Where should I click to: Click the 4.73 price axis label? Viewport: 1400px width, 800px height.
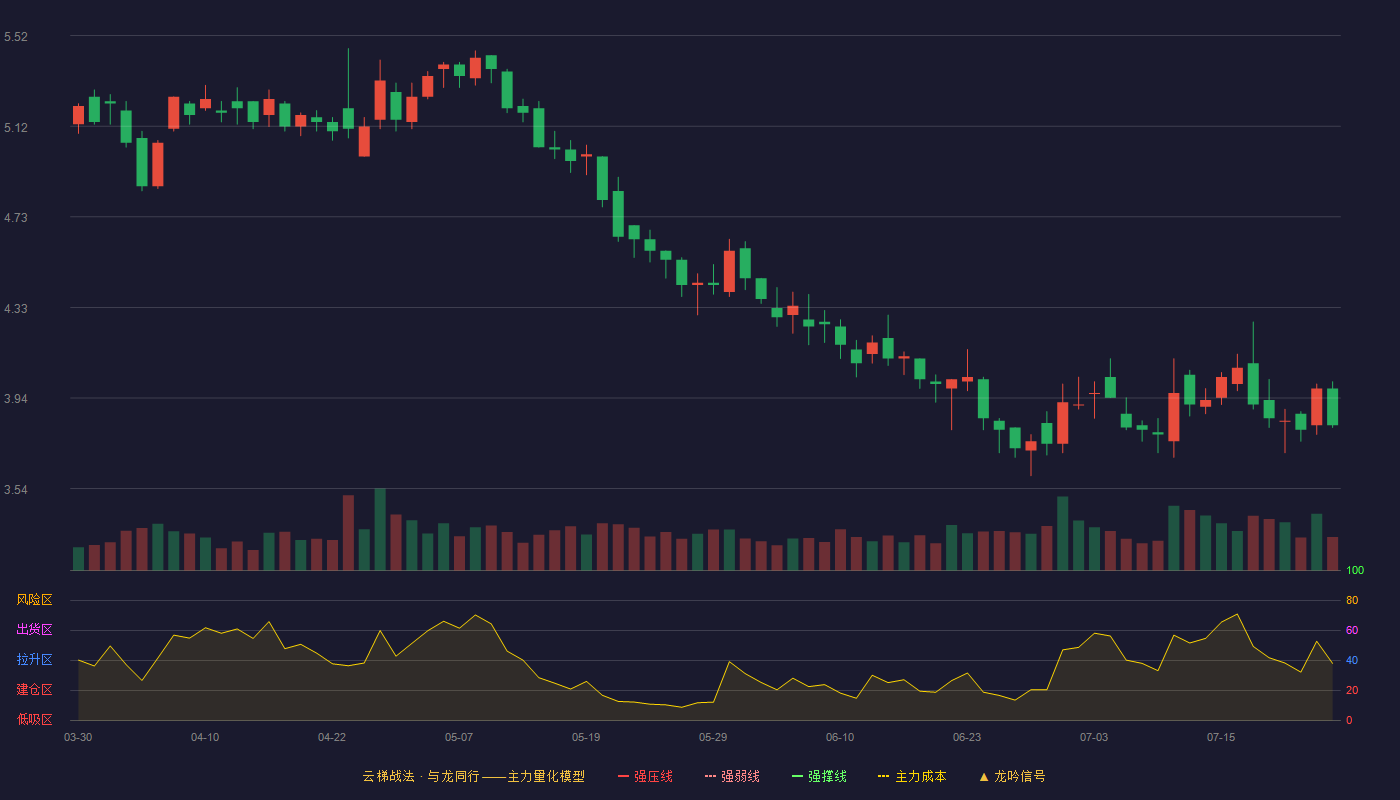coord(16,218)
